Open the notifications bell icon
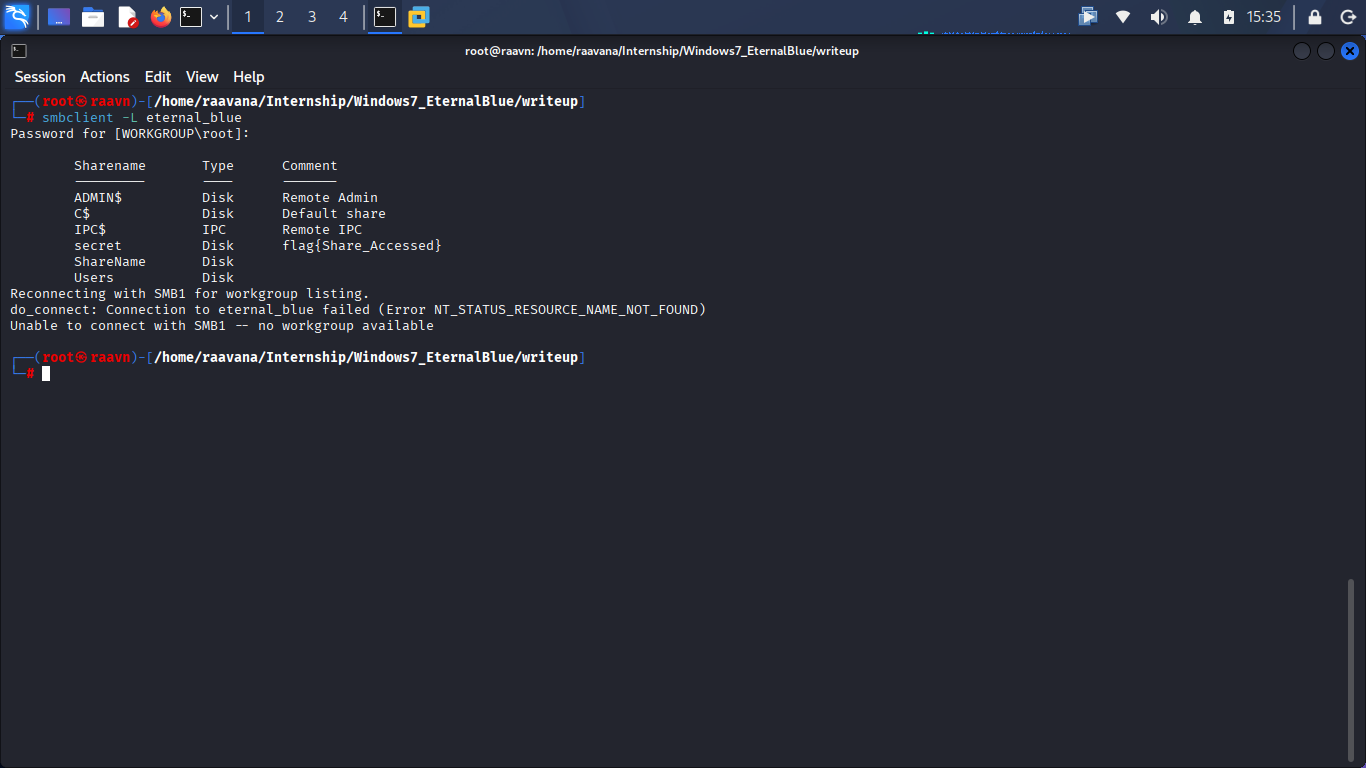Image resolution: width=1366 pixels, height=768 pixels. [x=1194, y=17]
